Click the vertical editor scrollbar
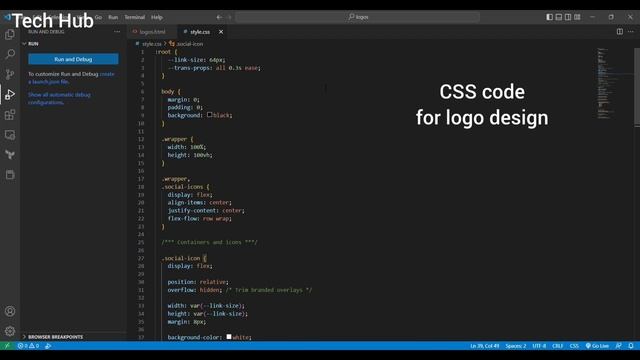 637,88
